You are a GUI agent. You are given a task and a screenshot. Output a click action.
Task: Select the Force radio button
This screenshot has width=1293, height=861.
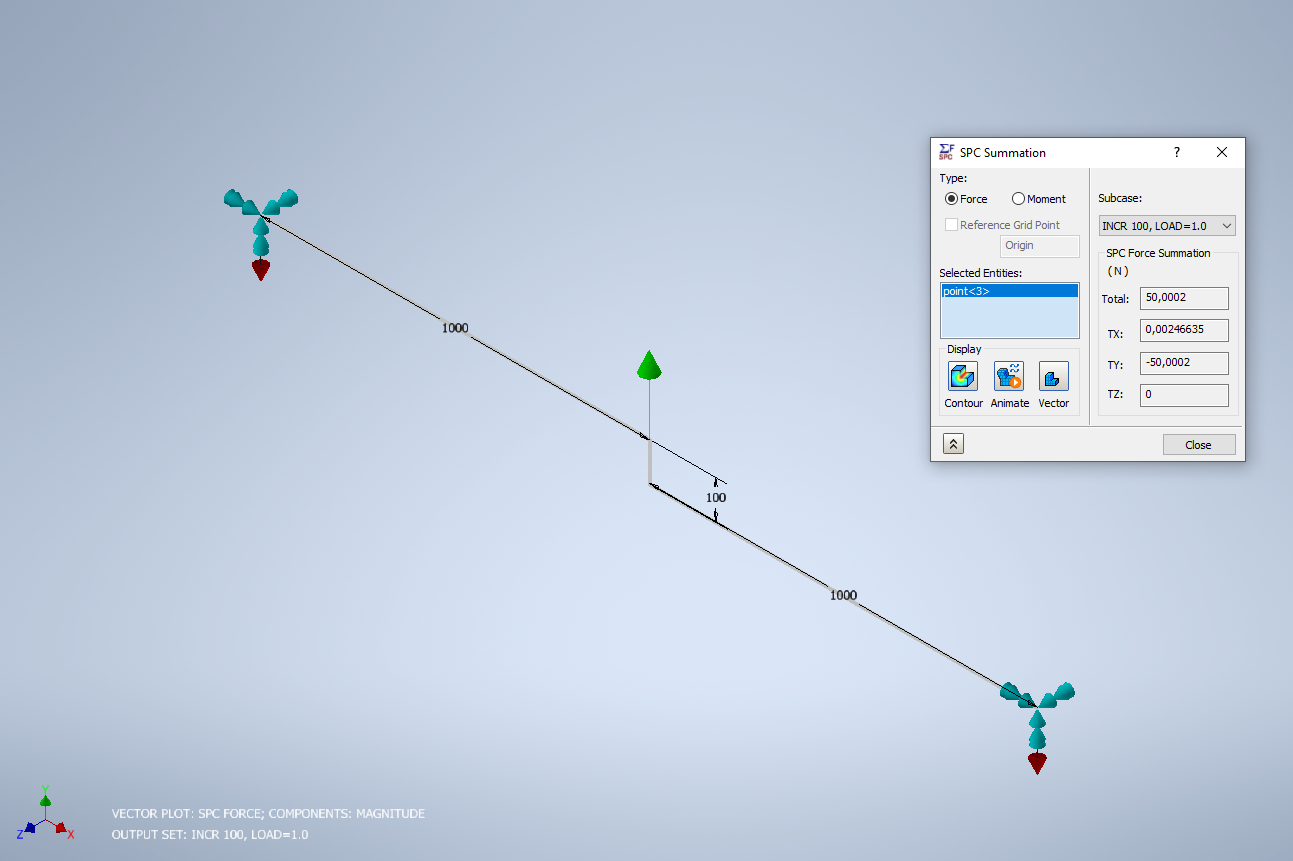[x=951, y=198]
